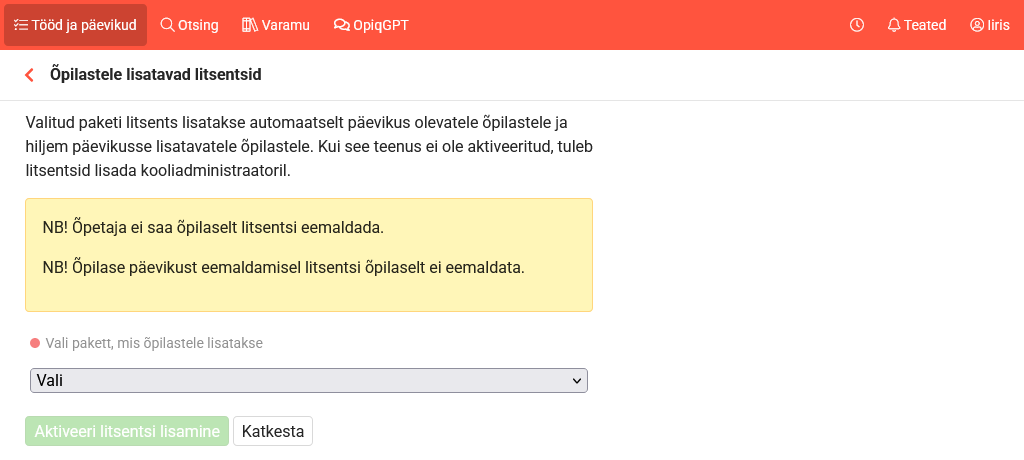This screenshot has width=1024, height=460.
Task: Switch to the Otsing menu item
Action: coord(198,25)
